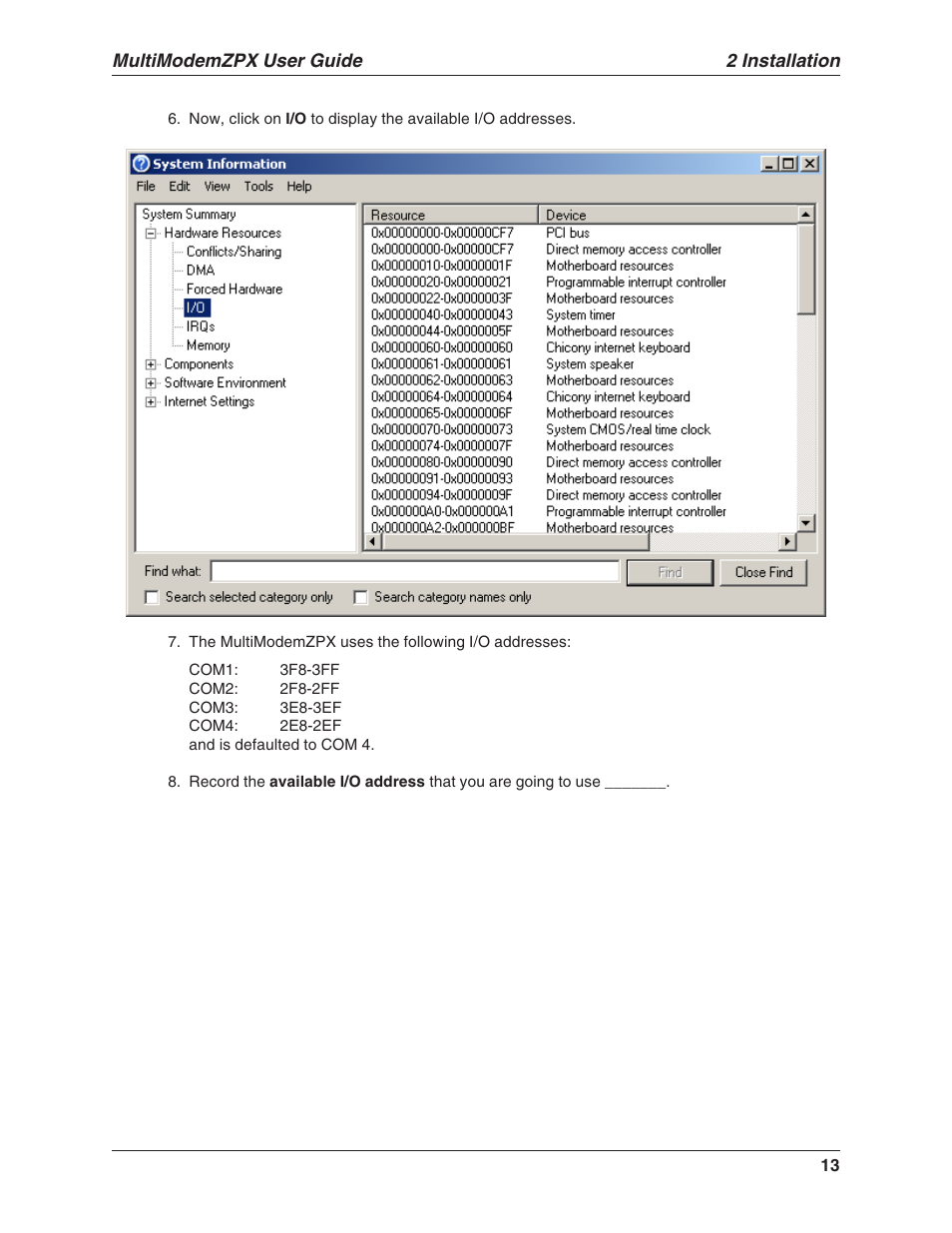Select Forced Hardware in the tree
952x1233 pixels.
(x=235, y=290)
